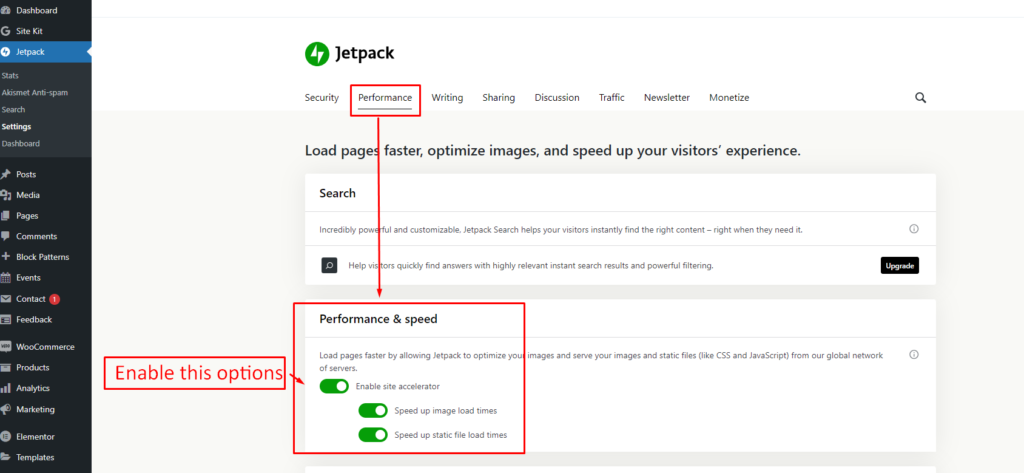
Task: Open Dashboard under Jetpack submenu
Action: pyautogui.click(x=21, y=144)
